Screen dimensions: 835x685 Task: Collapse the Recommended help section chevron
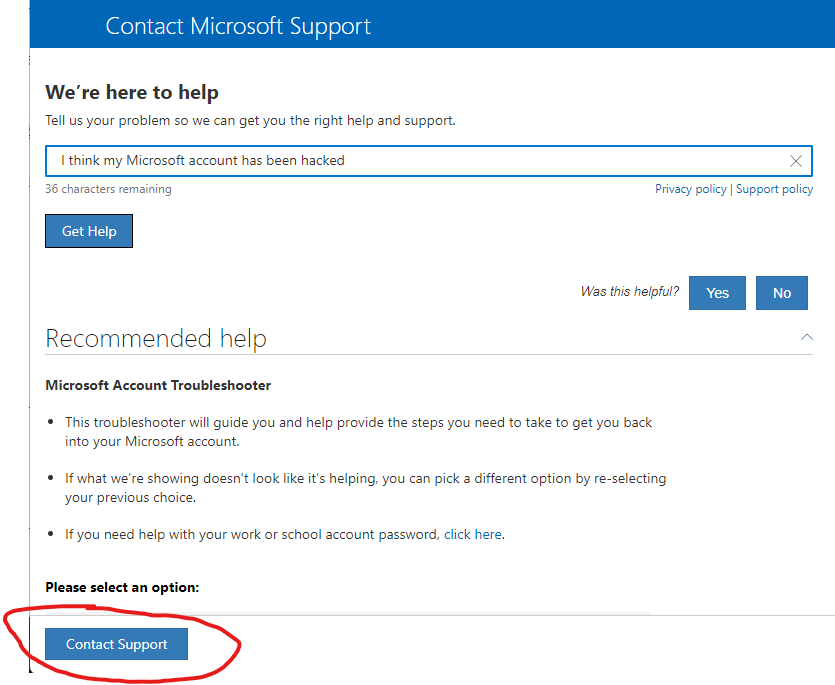click(x=807, y=337)
